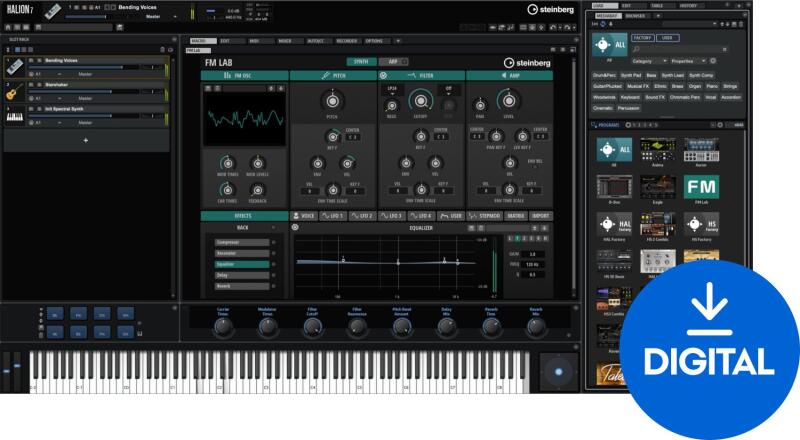800x440 pixels.
Task: Open the LFO 1 modulation page
Action: pos(331,216)
